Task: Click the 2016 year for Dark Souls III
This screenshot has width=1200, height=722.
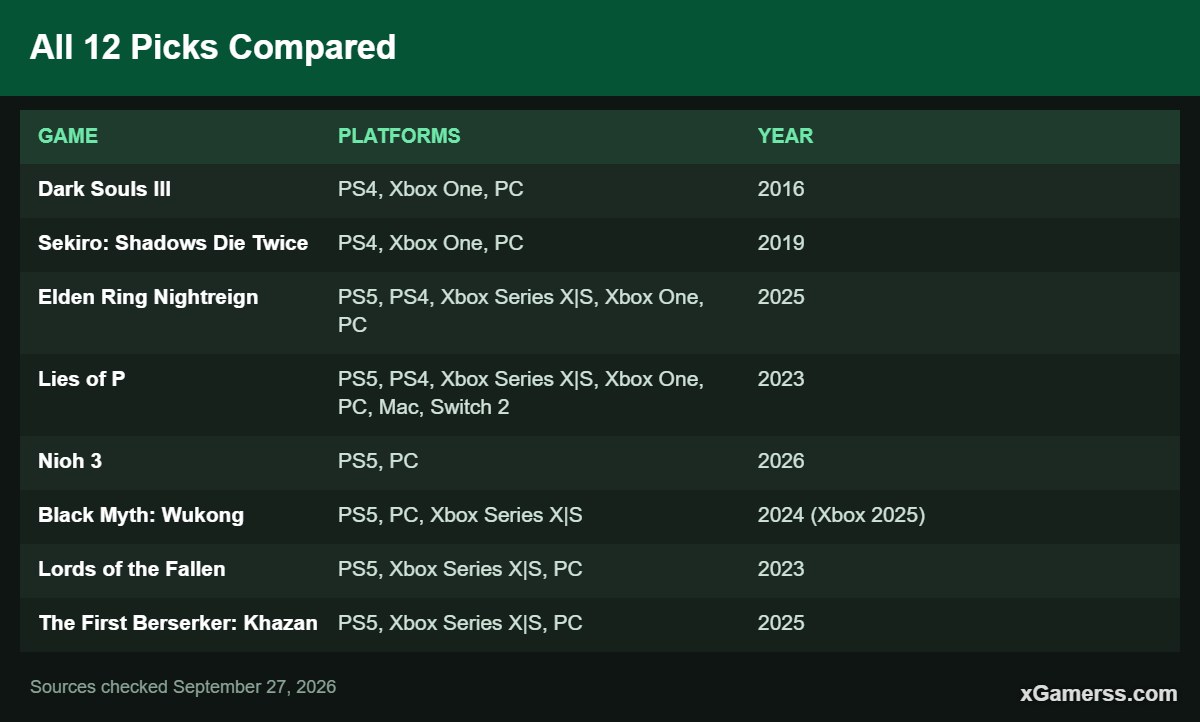Action: (x=781, y=189)
